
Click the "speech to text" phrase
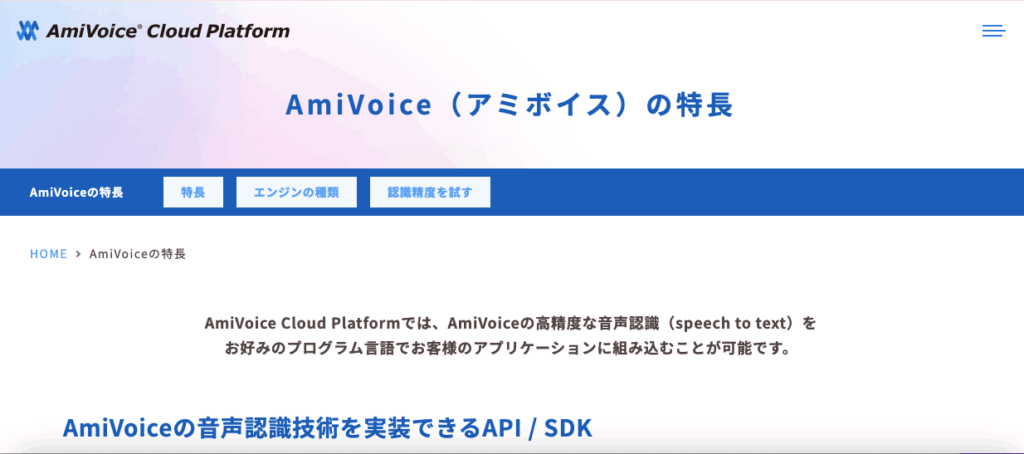point(734,323)
